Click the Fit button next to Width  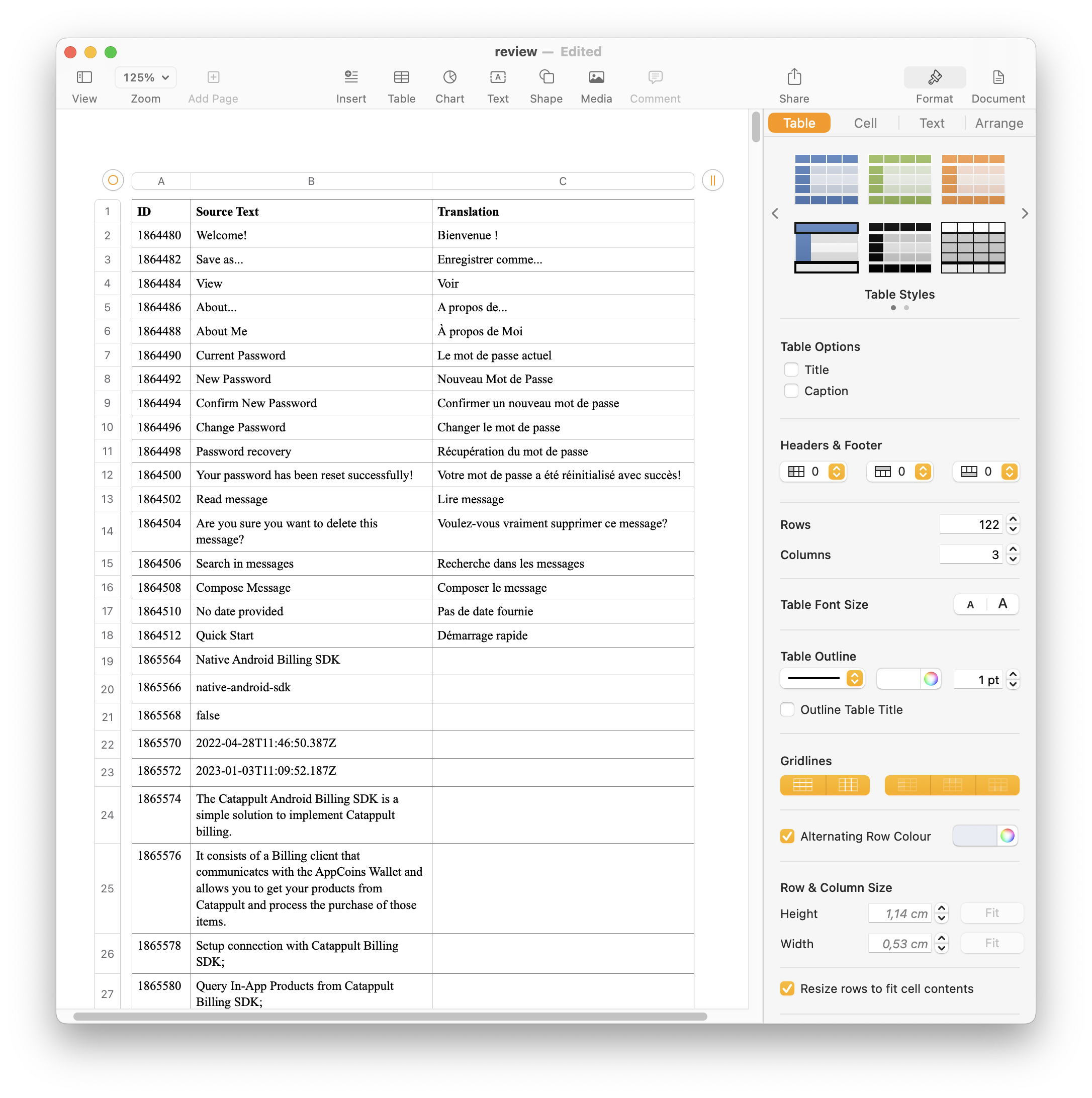coord(991,943)
